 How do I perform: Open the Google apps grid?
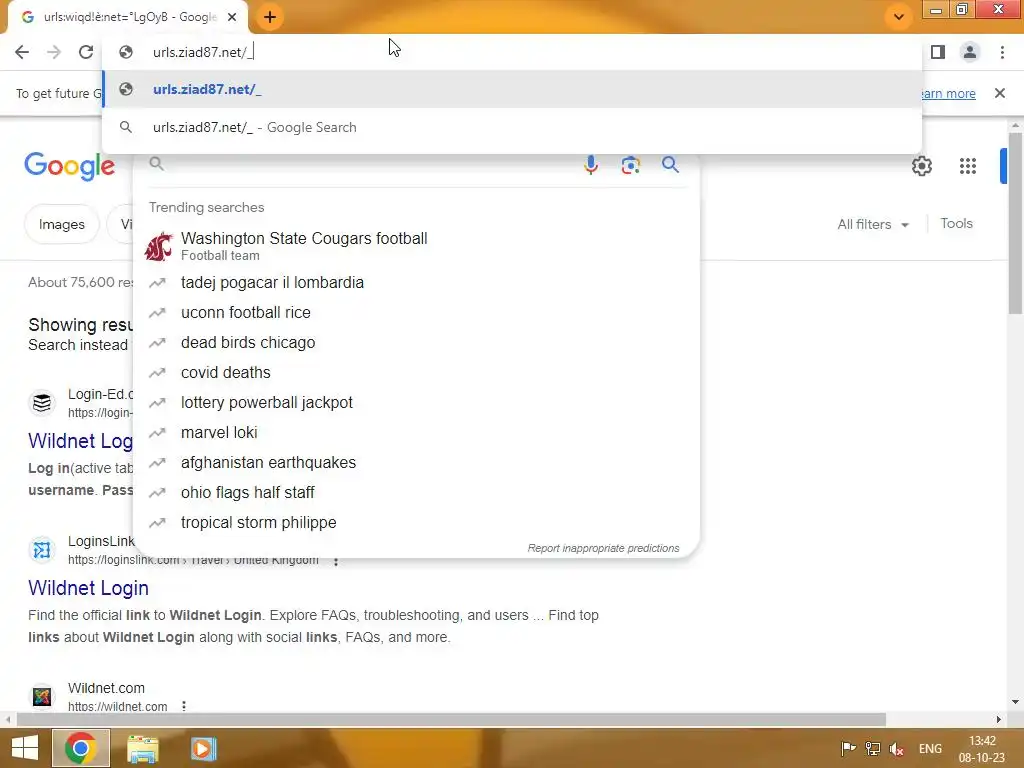click(968, 166)
